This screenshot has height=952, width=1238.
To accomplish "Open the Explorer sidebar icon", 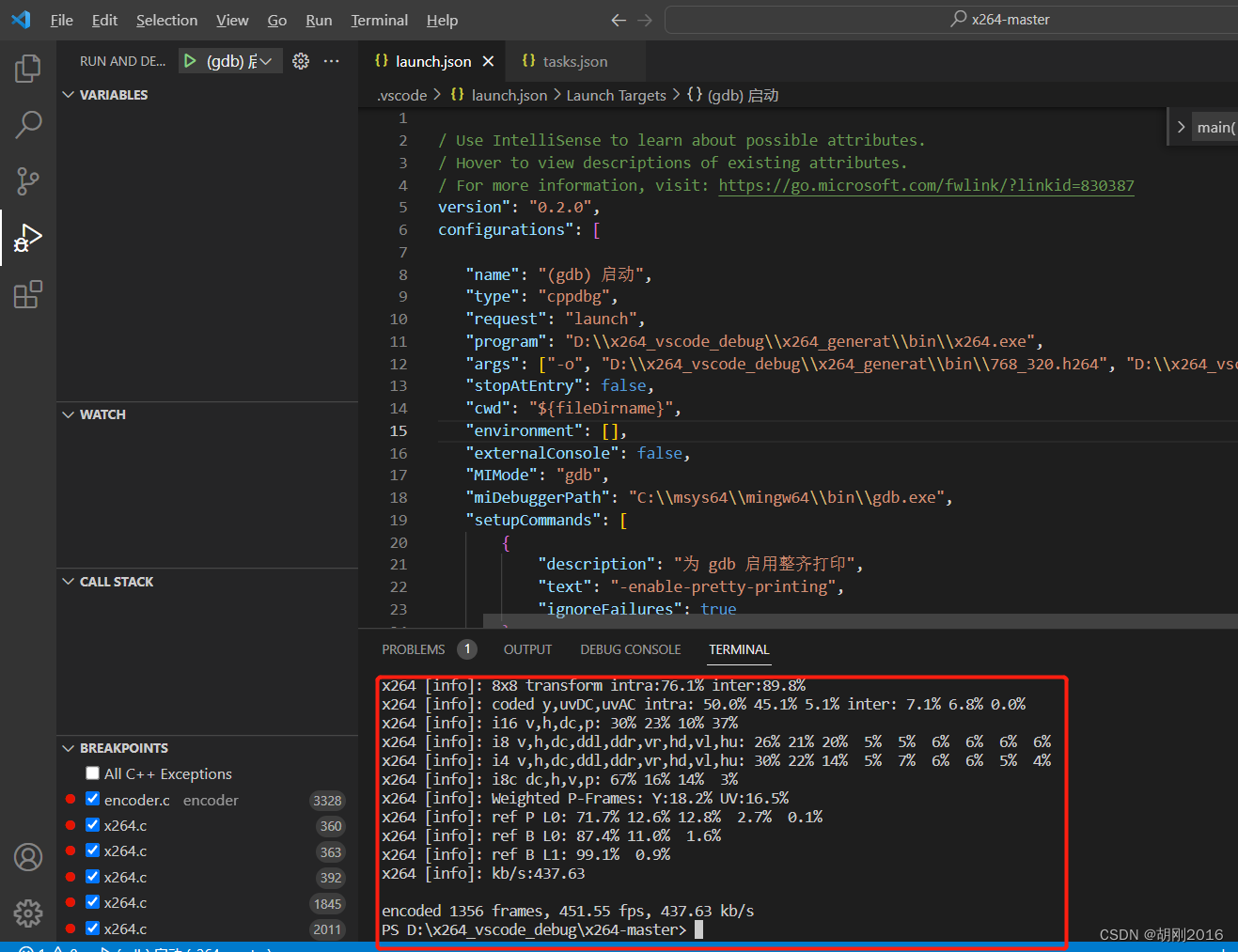I will pyautogui.click(x=27, y=68).
